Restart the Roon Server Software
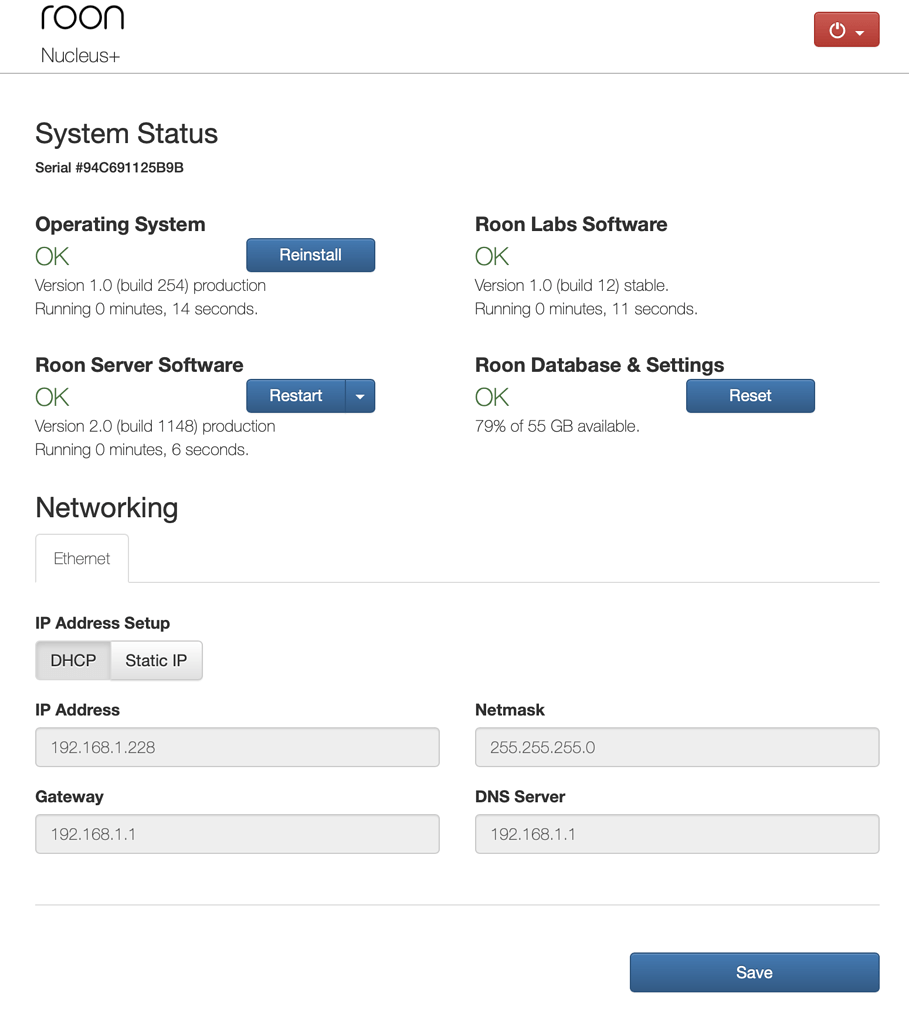 (296, 396)
